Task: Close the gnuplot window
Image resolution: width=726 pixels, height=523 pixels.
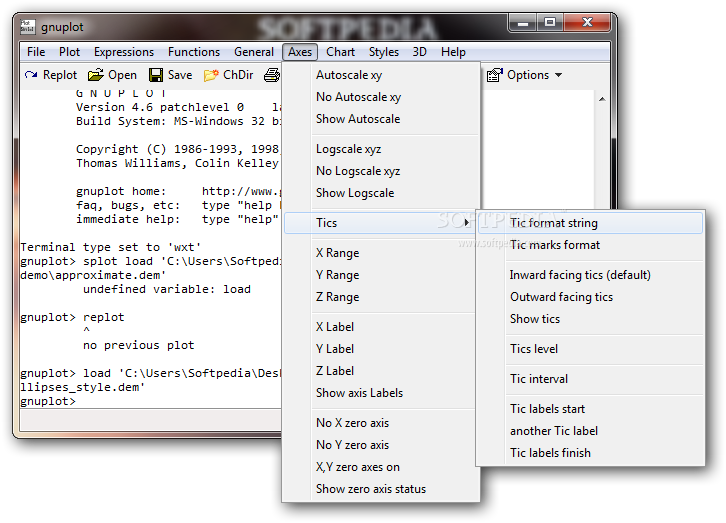Action: pos(587,23)
